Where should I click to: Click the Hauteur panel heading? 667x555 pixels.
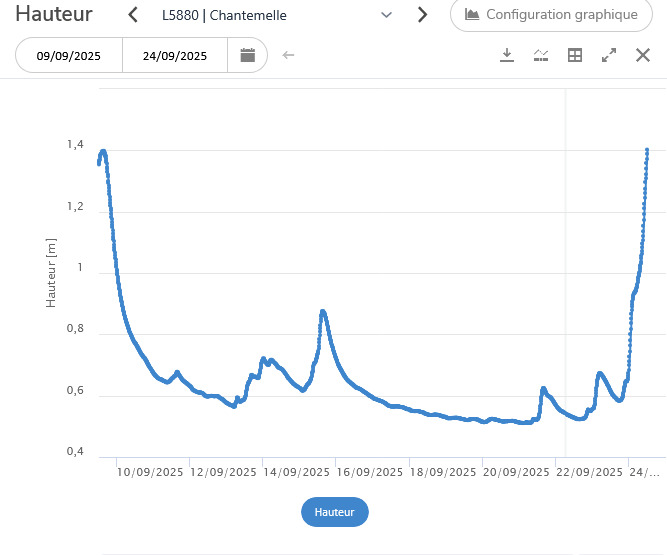(55, 15)
